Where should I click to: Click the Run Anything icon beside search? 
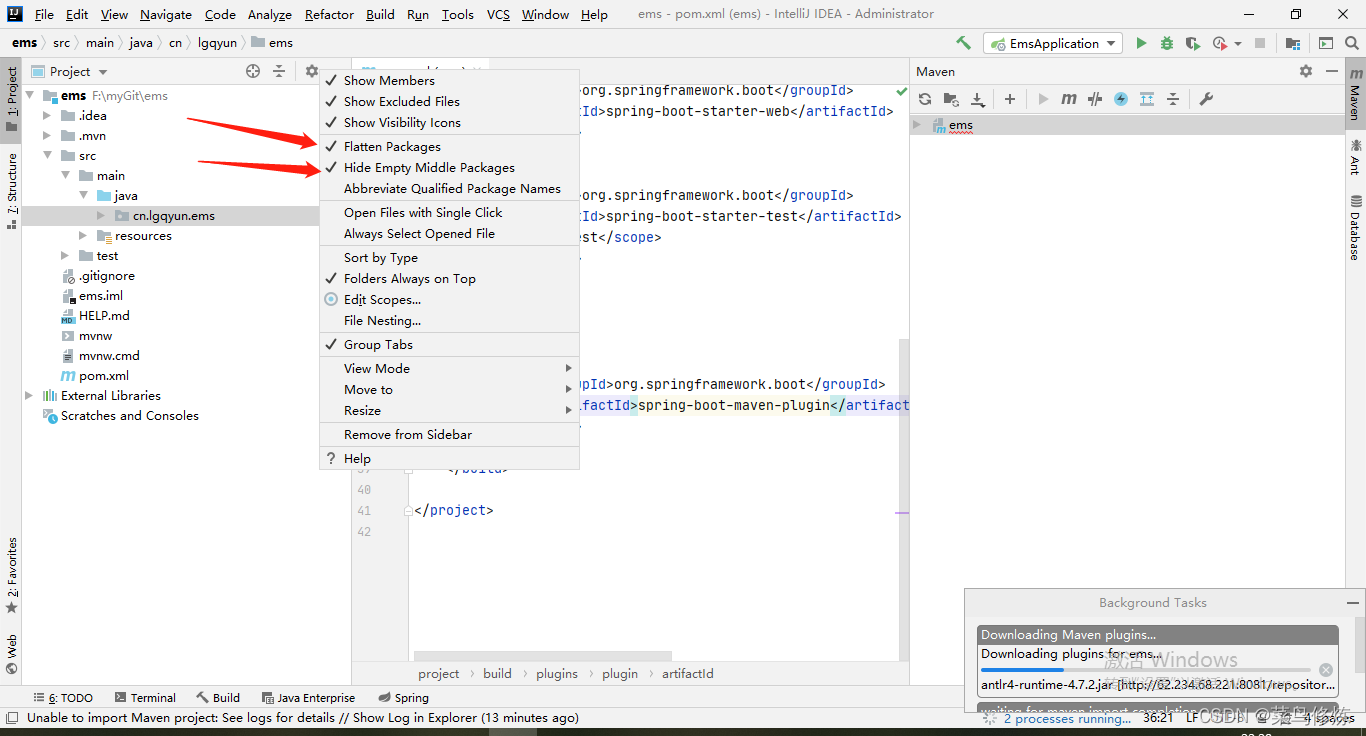1325,43
